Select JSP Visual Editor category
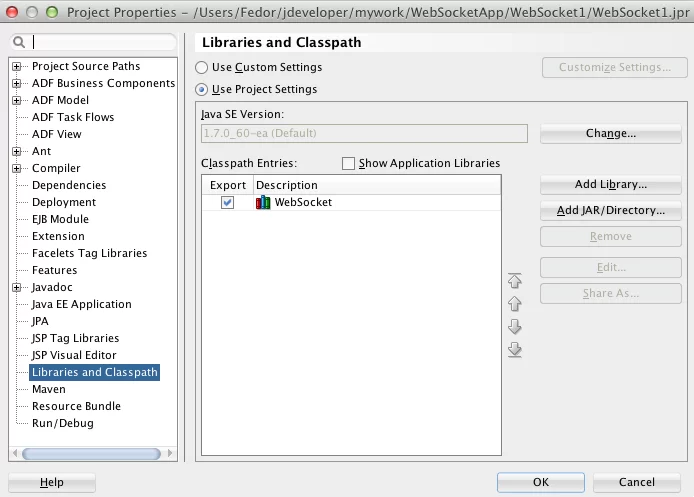Screen dimensions: 694x497 tap(74, 355)
